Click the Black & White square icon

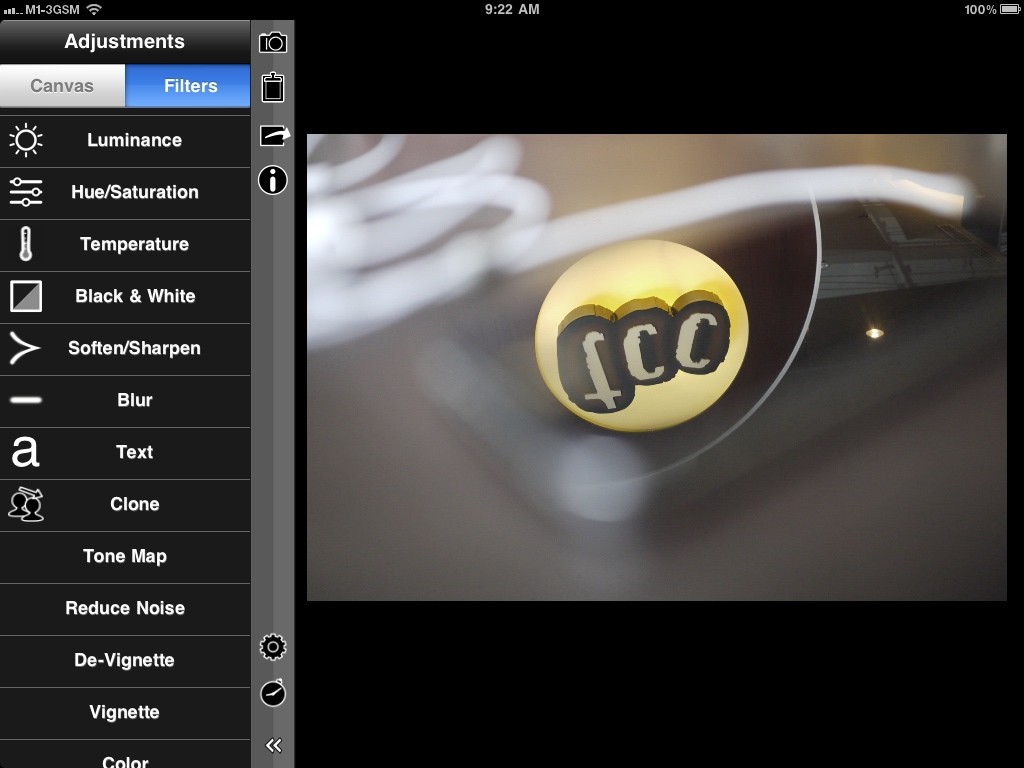point(26,296)
